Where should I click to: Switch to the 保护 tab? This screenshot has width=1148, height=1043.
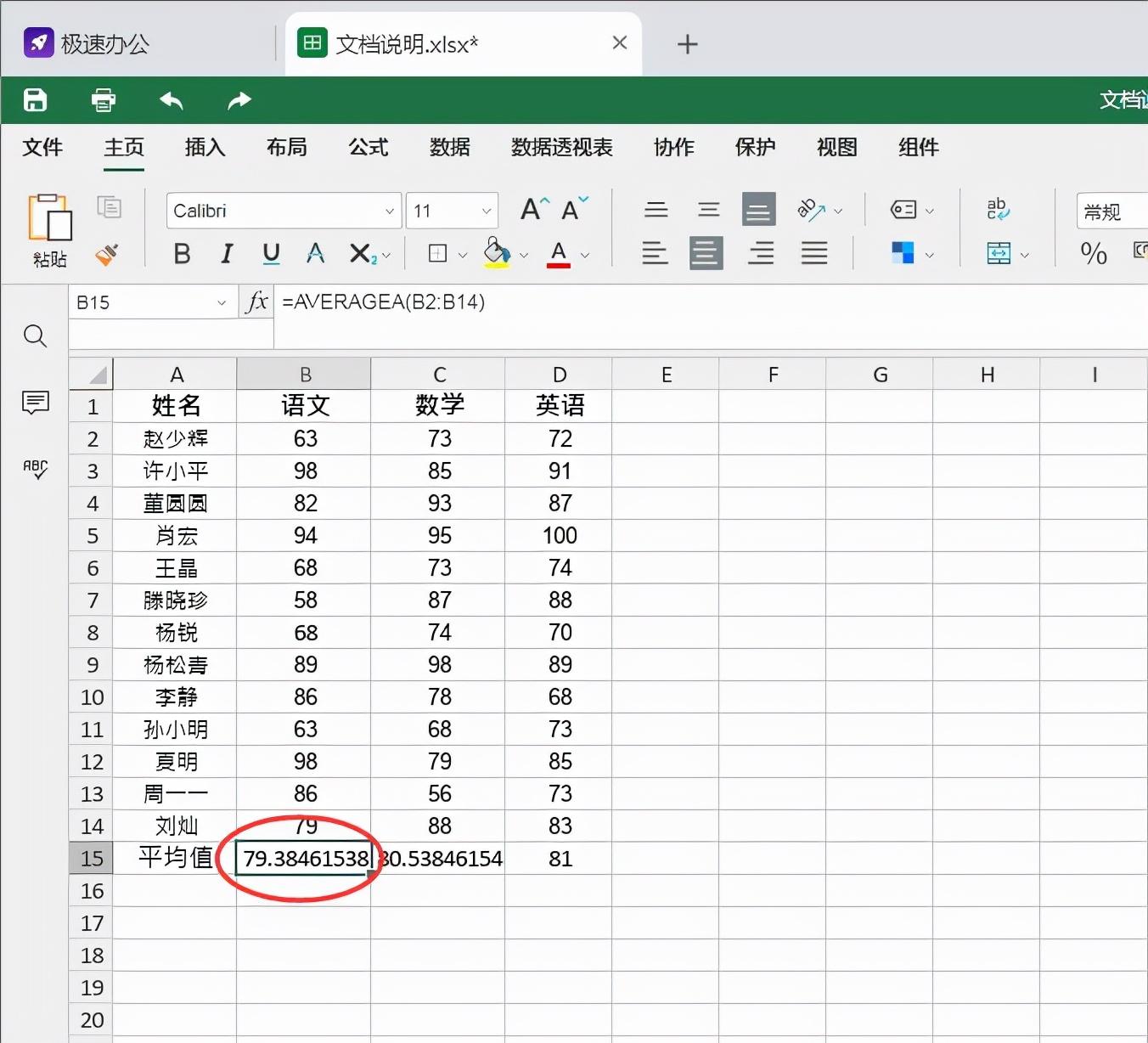tap(756, 147)
